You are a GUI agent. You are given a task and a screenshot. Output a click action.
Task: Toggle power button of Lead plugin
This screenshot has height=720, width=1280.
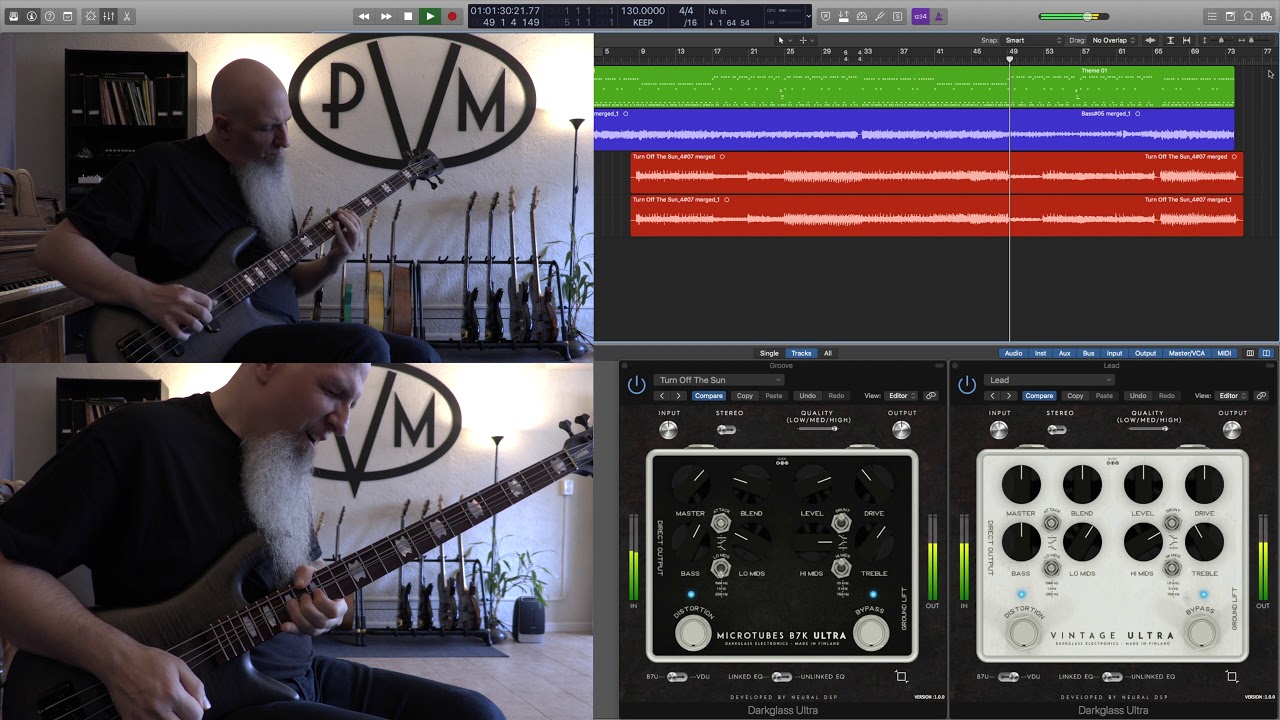pyautogui.click(x=967, y=384)
